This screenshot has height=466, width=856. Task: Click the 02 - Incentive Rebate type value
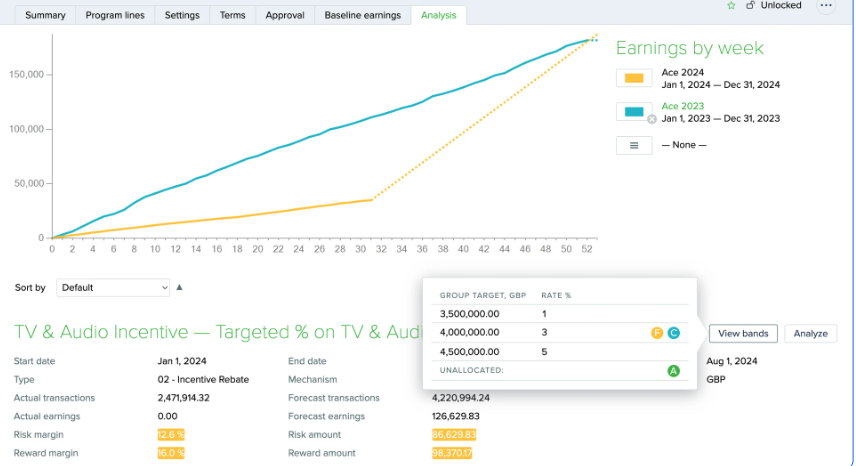coord(203,380)
